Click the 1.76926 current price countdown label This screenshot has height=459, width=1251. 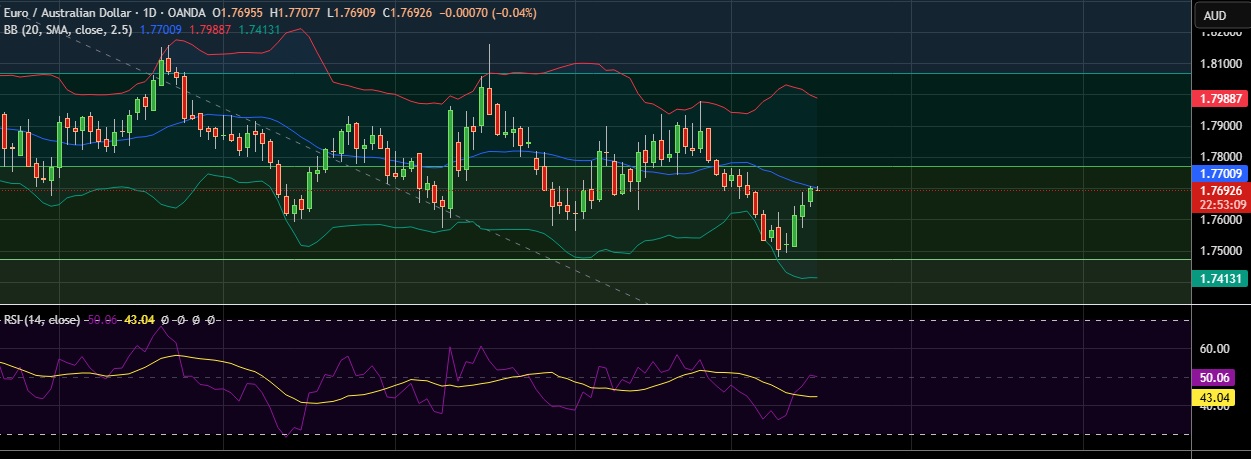pos(1221,196)
